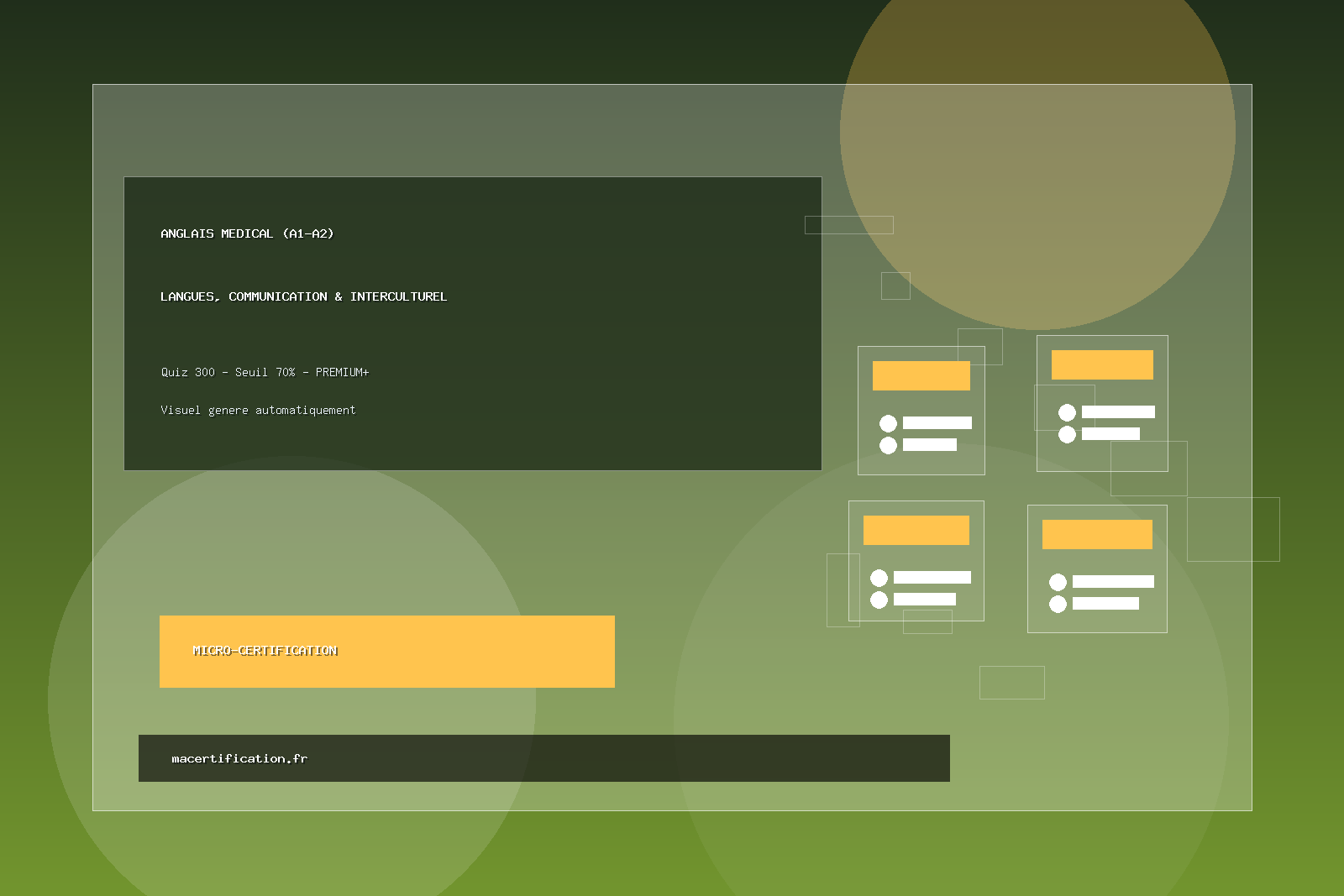Image resolution: width=1344 pixels, height=896 pixels.
Task: Select second radio option in top-right quiz card
Action: click(1067, 434)
